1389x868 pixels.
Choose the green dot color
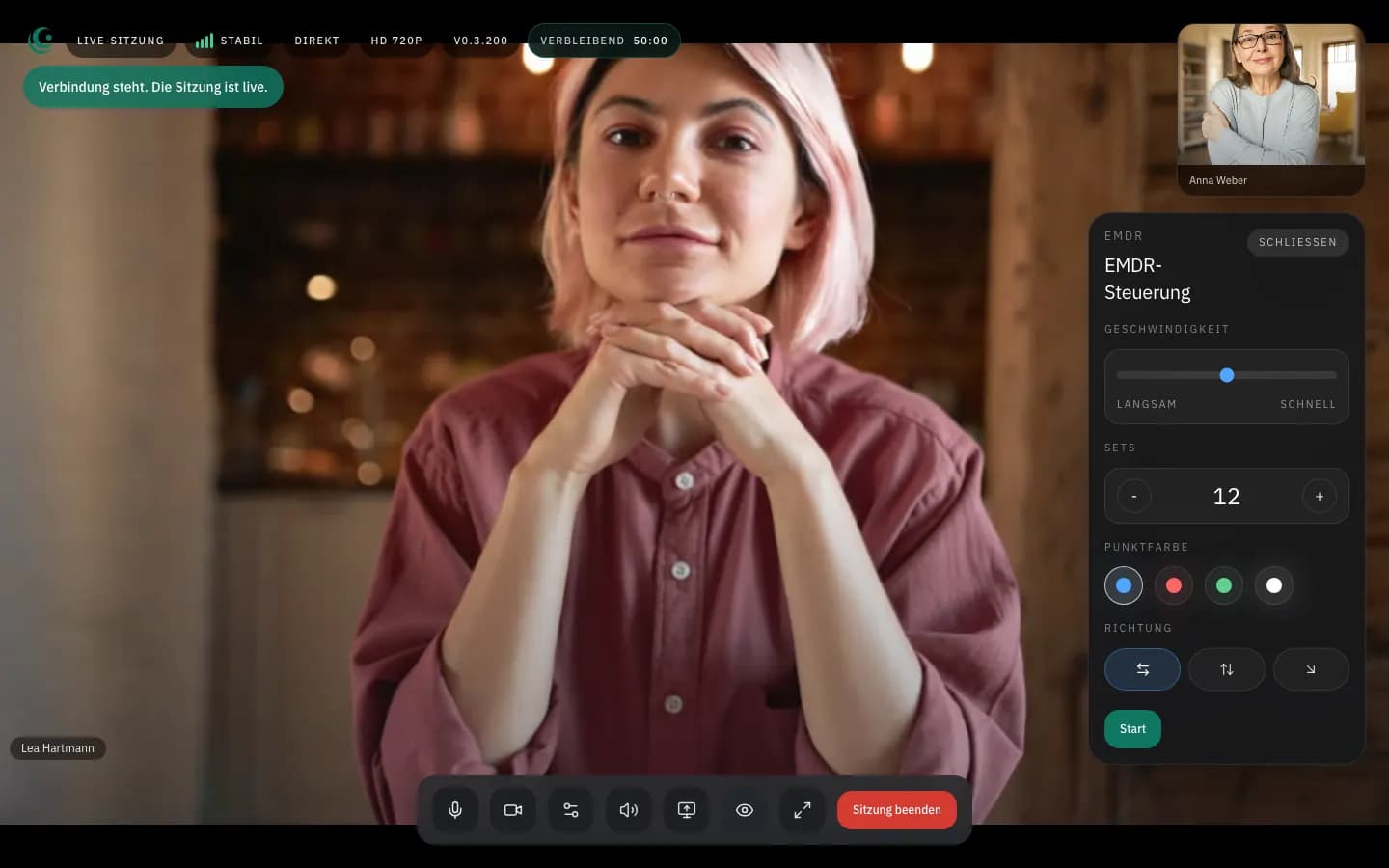point(1224,585)
